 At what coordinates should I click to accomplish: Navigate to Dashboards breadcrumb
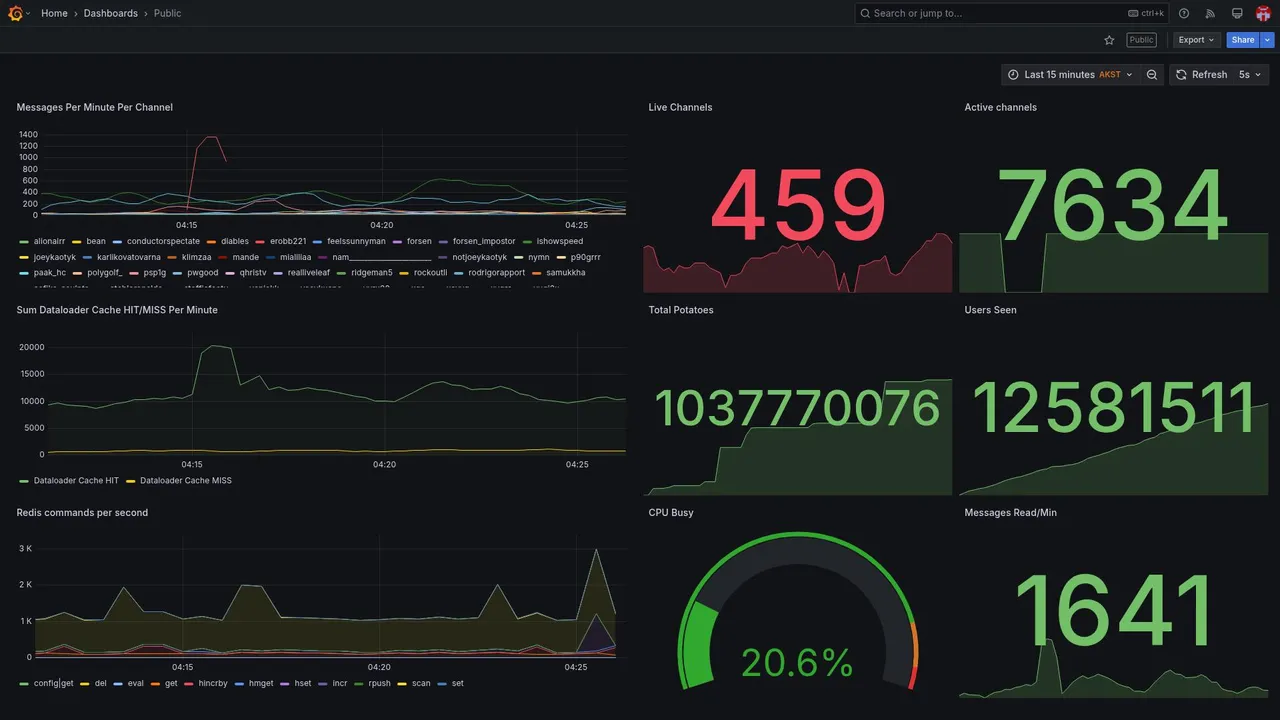tap(111, 13)
